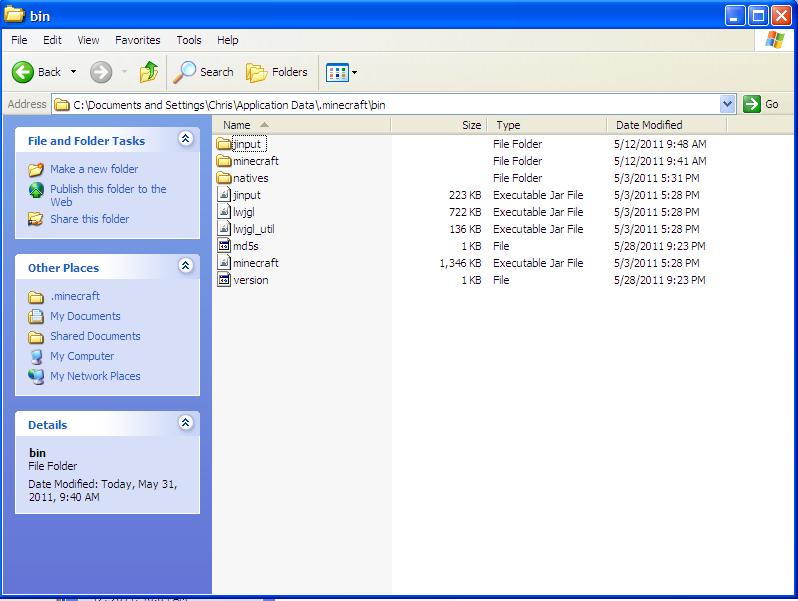
Task: Toggle the Folders pane button
Action: (277, 72)
